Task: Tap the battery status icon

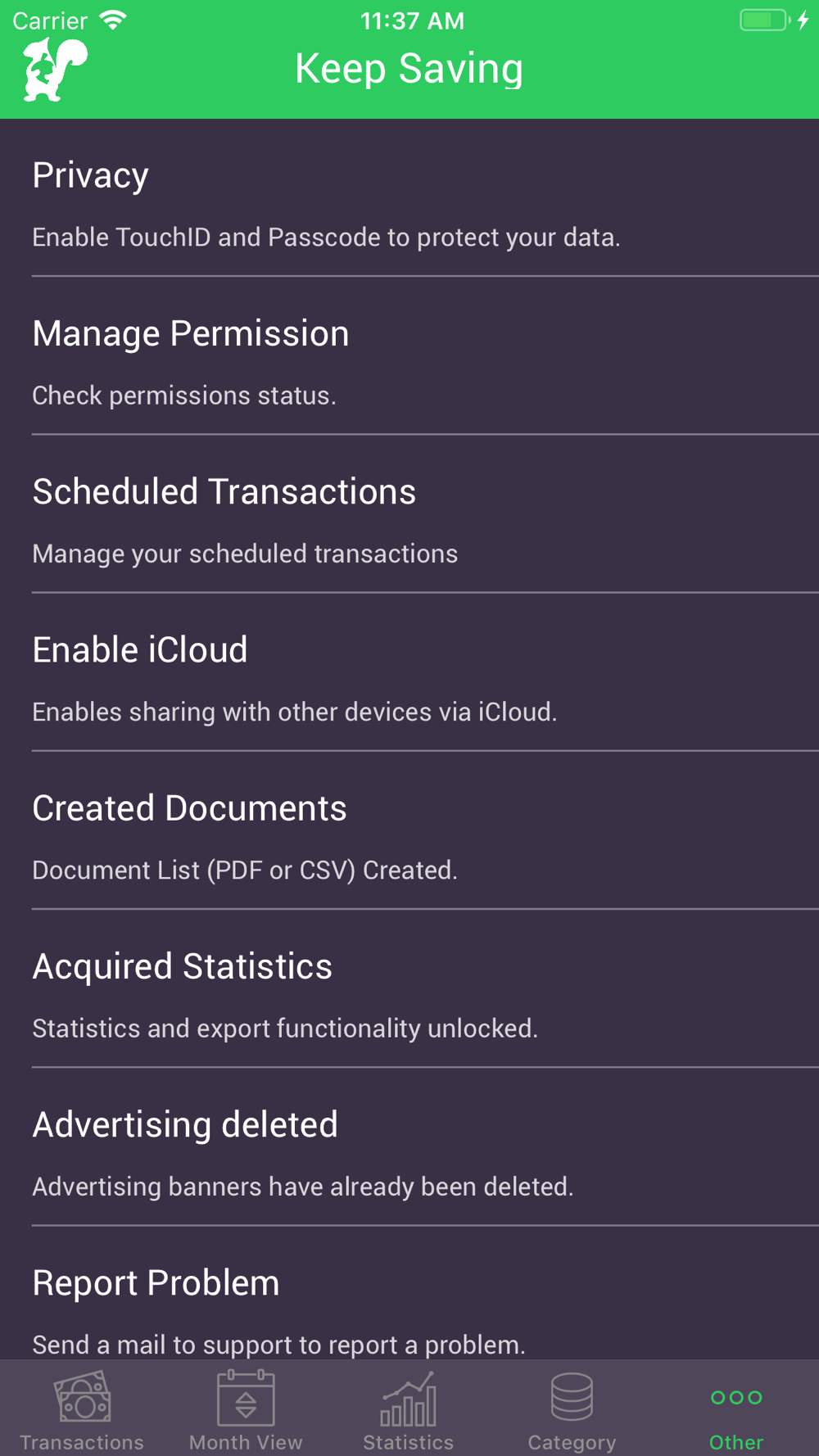Action: (765, 20)
